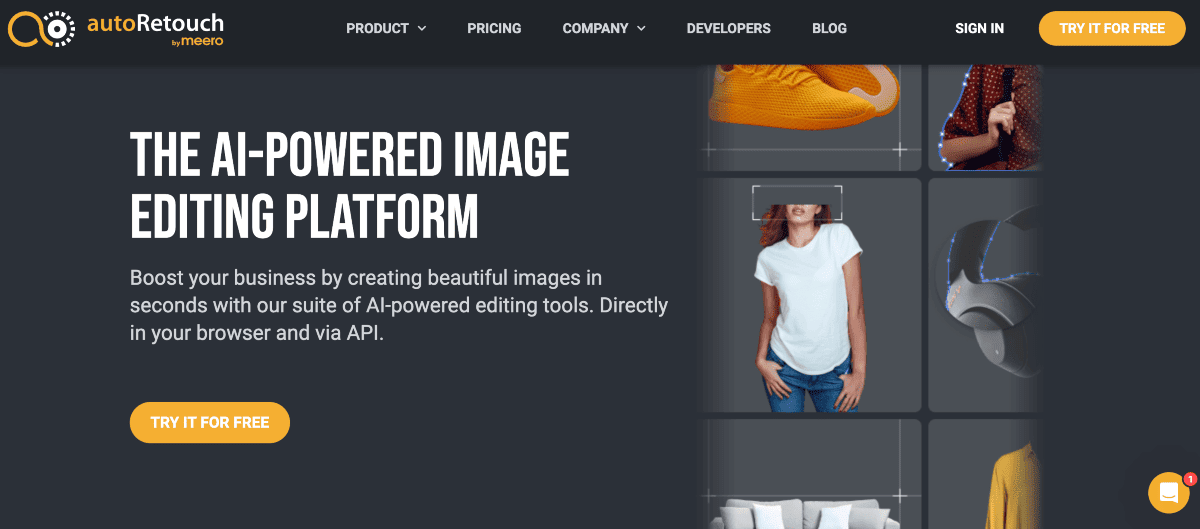Expand the PRODUCT dropdown chevron
Image resolution: width=1200 pixels, height=529 pixels.
(422, 28)
